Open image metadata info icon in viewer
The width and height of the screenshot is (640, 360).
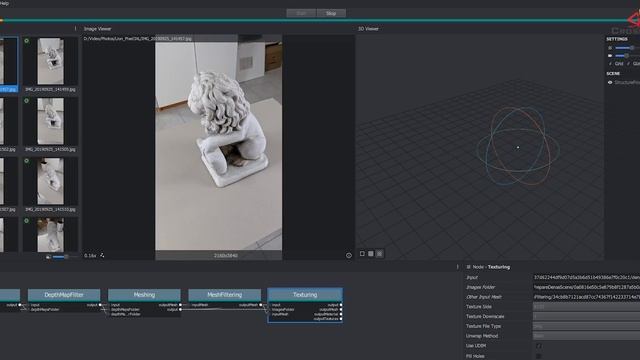coord(349,256)
